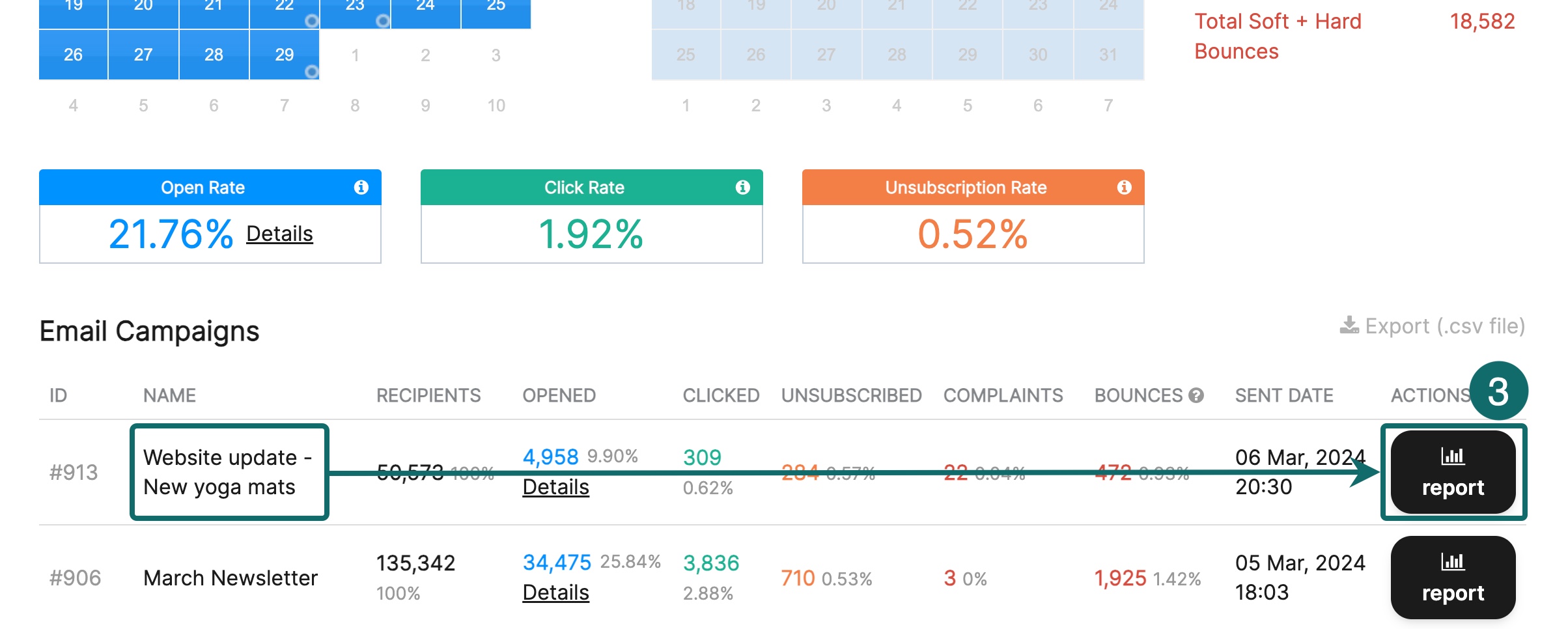1568x629 pixels.
Task: Click the info icon on the Click Rate card
Action: tap(742, 188)
